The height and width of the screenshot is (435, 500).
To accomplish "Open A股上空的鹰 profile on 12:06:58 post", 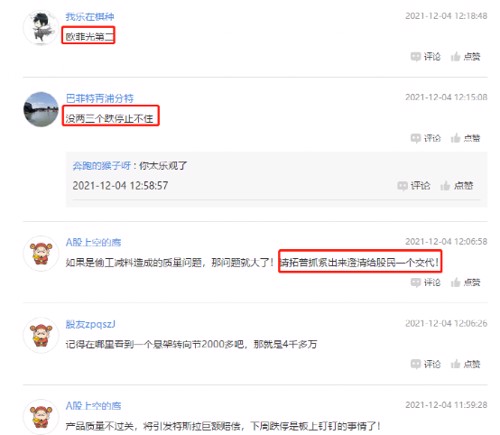I will (93, 242).
